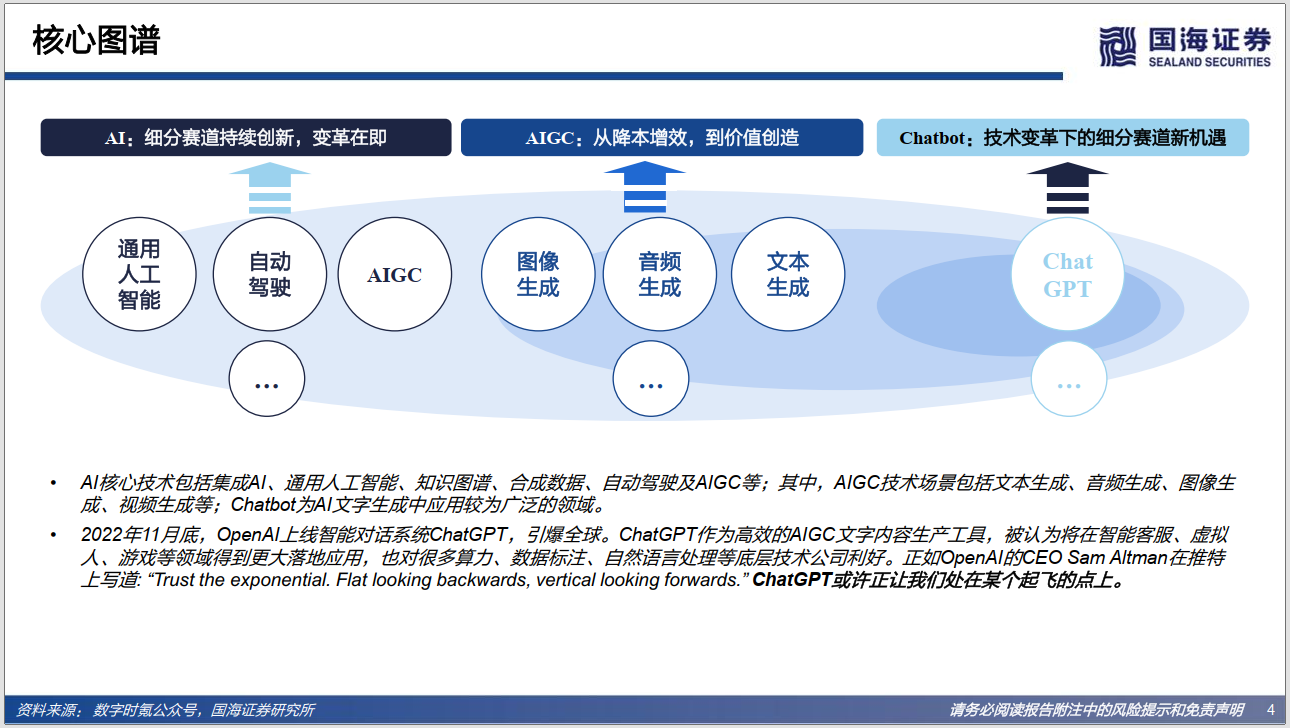The width and height of the screenshot is (1290, 728).
Task: Select the 自动驾驶 circle
Action: tap(270, 274)
